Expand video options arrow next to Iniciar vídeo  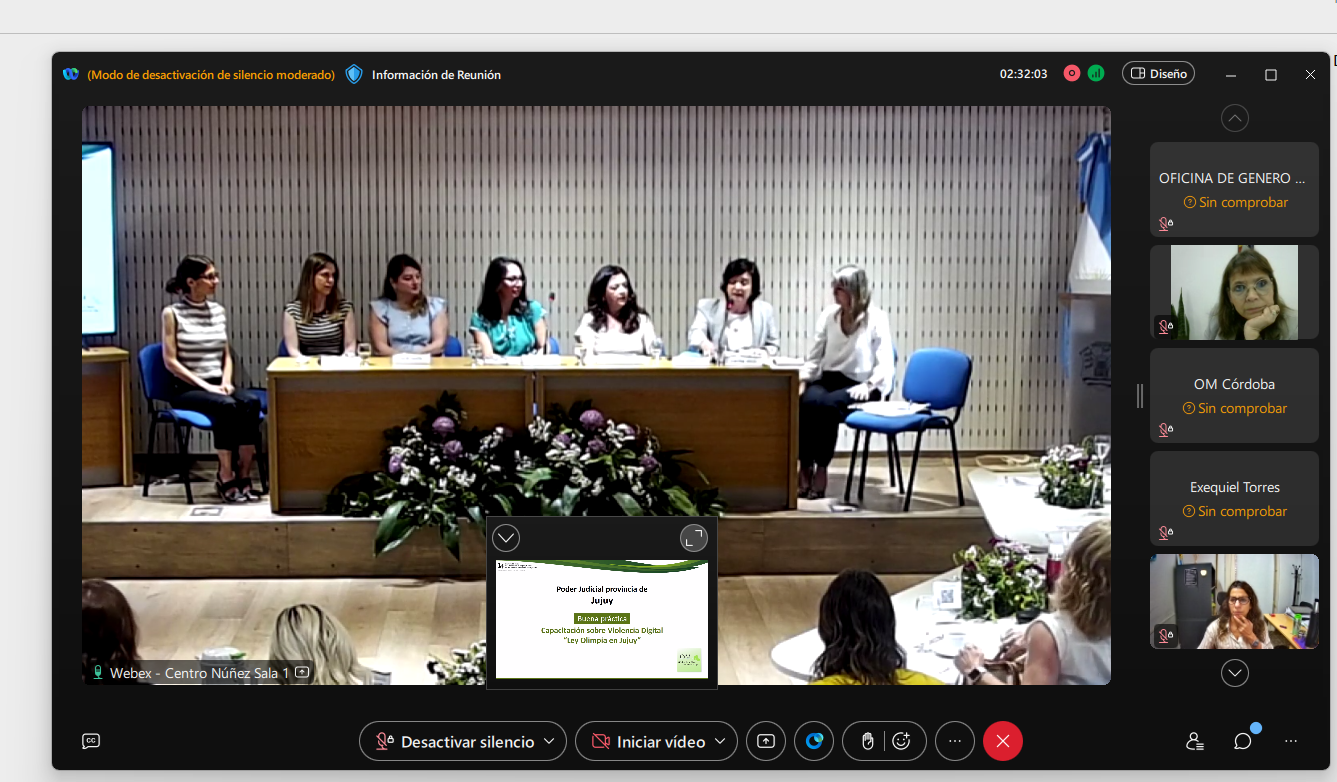click(720, 741)
